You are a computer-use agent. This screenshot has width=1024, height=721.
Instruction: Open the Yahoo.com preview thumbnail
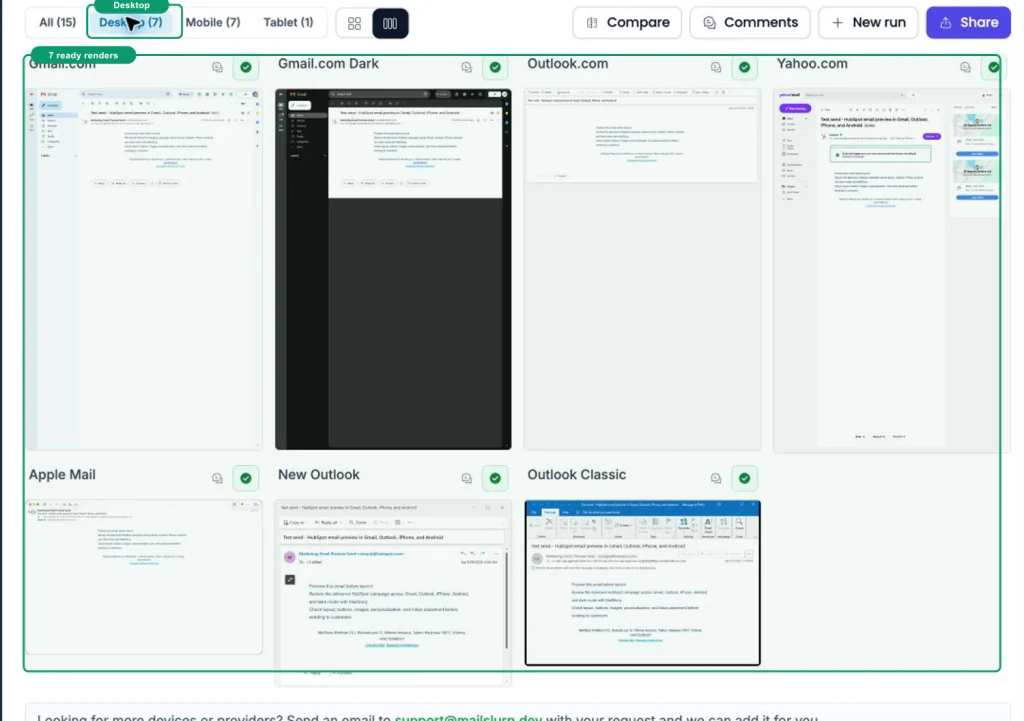891,269
